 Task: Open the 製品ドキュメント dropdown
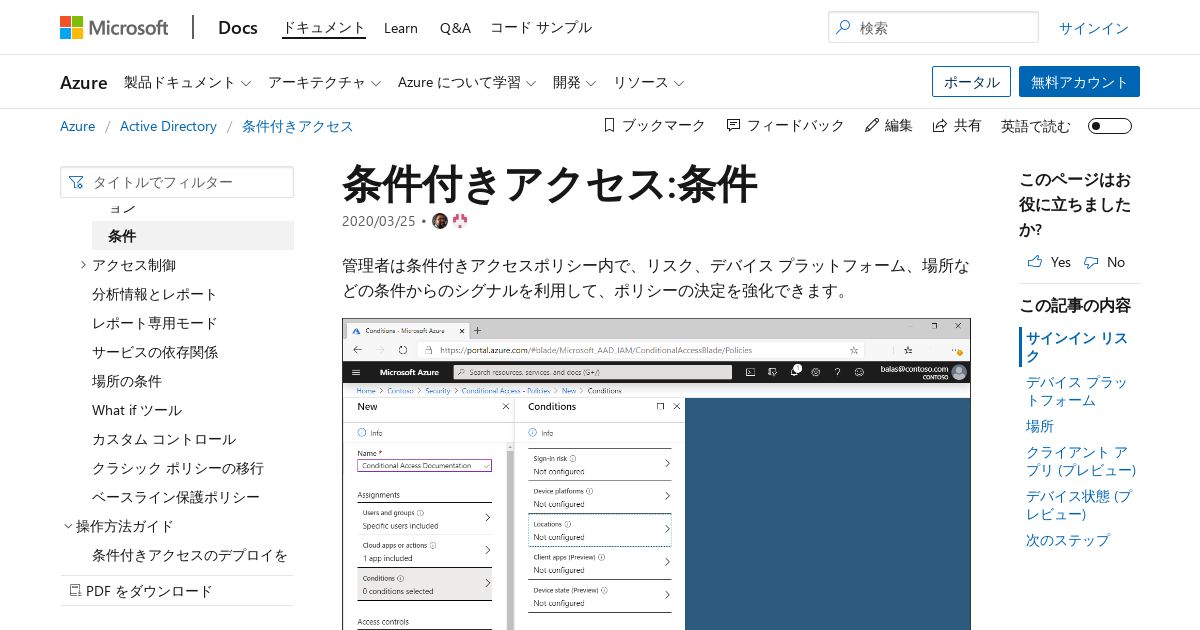click(187, 82)
